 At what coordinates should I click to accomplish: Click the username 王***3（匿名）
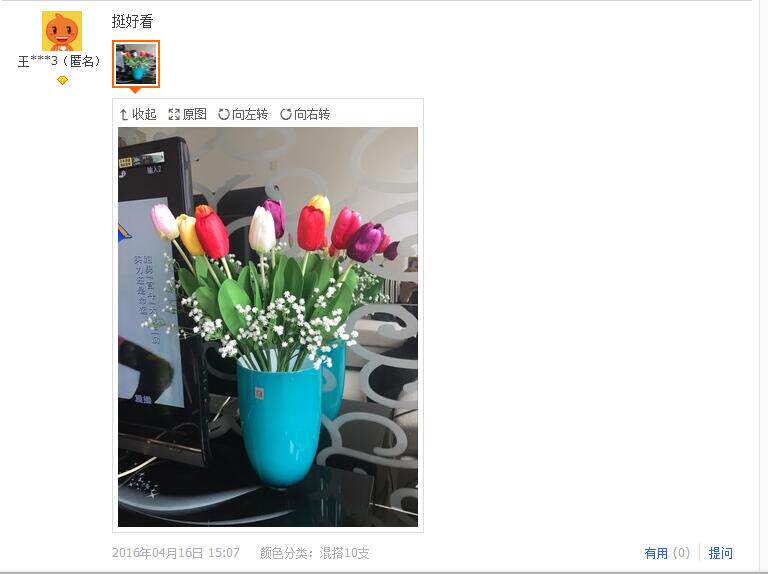[x=59, y=61]
